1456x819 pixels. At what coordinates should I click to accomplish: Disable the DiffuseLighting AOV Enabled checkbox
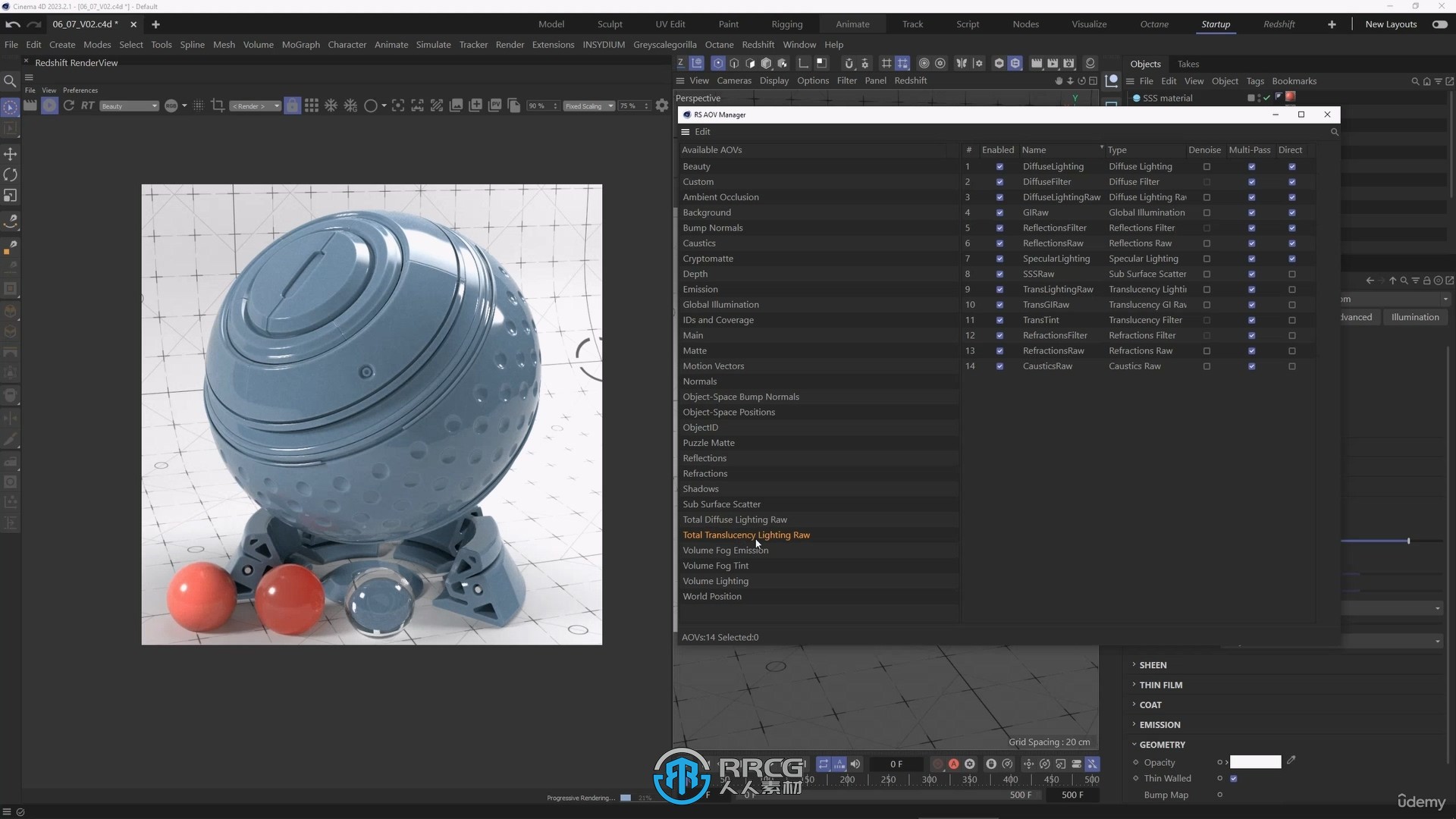(999, 167)
